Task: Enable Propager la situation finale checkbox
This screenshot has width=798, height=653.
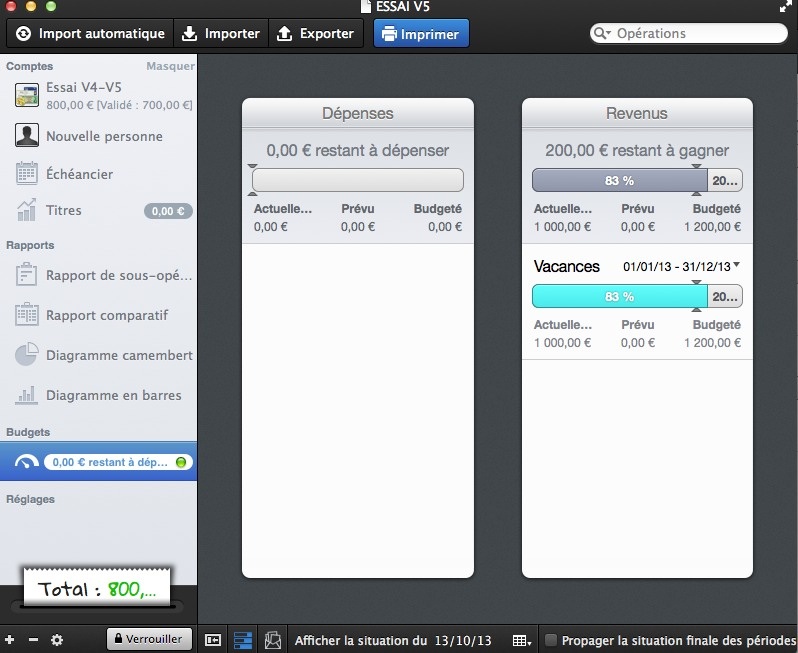Action: (551, 640)
